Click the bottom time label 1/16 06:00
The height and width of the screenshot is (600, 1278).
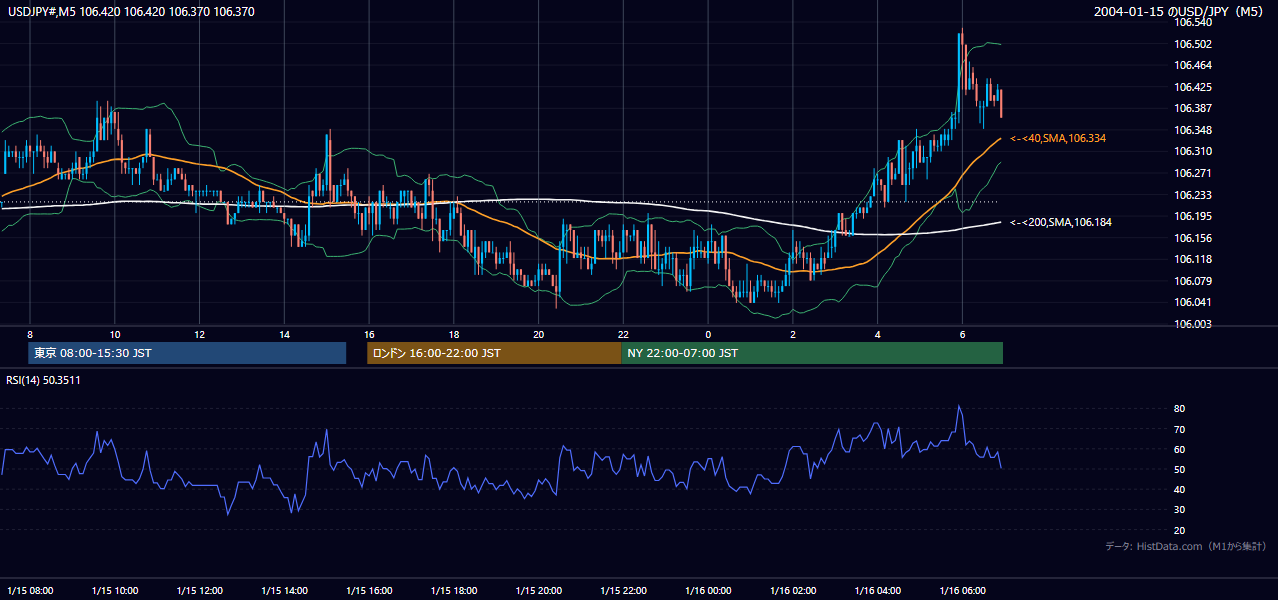click(963, 590)
